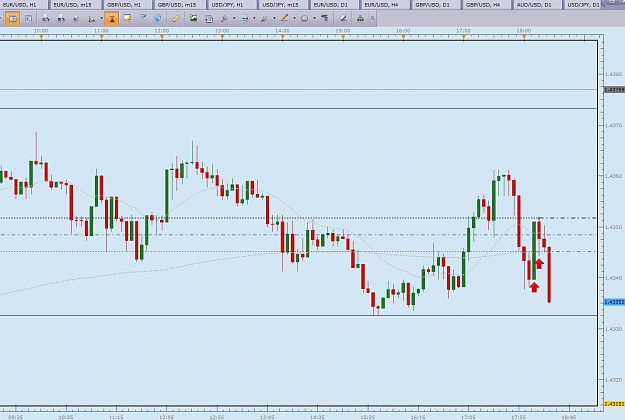Expand the horizontal line tool dropdown arrow

coord(254,18)
